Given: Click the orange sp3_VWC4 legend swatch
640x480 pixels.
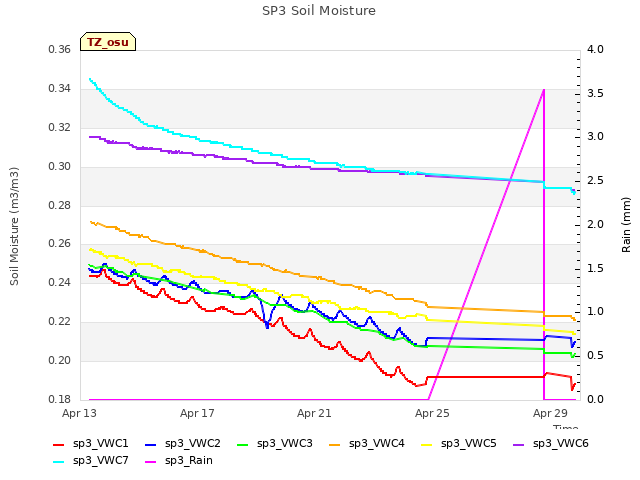Looking at the screenshot, I should coord(335,444).
